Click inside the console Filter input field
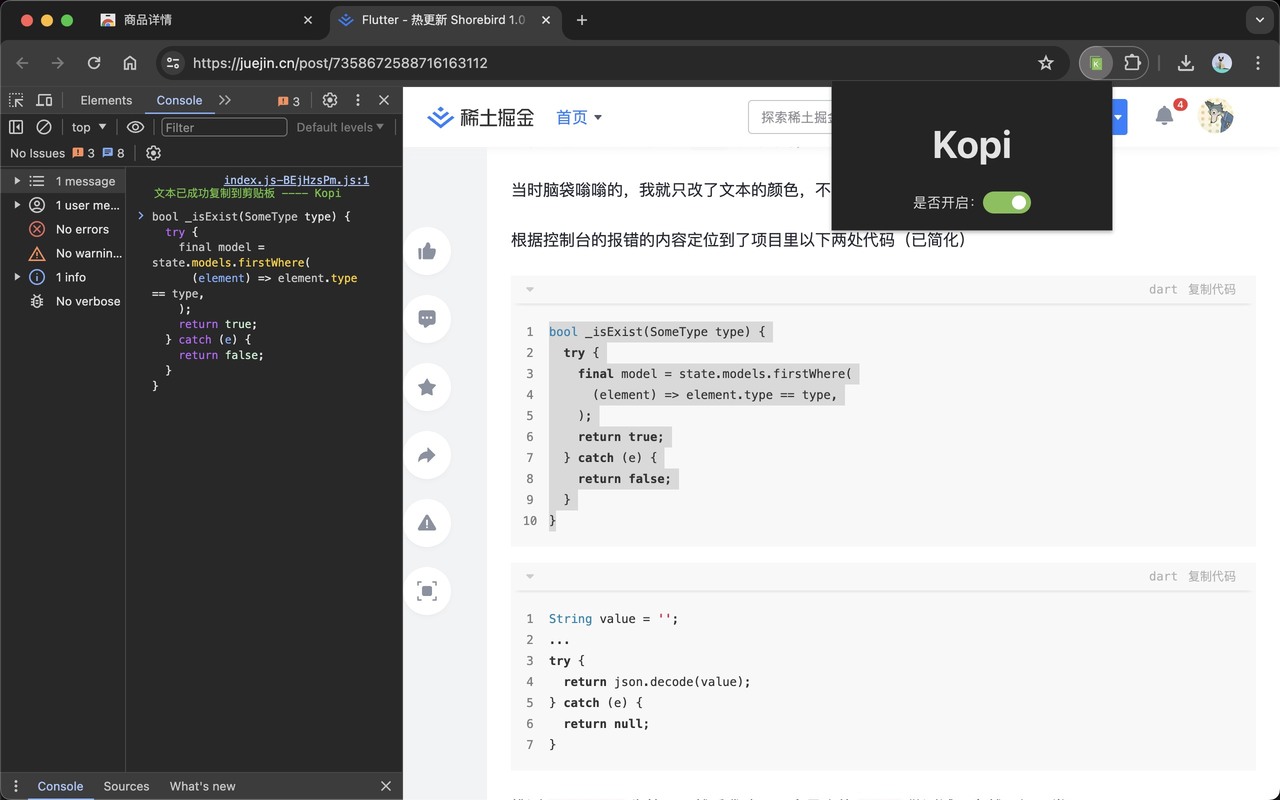Viewport: 1280px width, 800px height. (x=224, y=127)
